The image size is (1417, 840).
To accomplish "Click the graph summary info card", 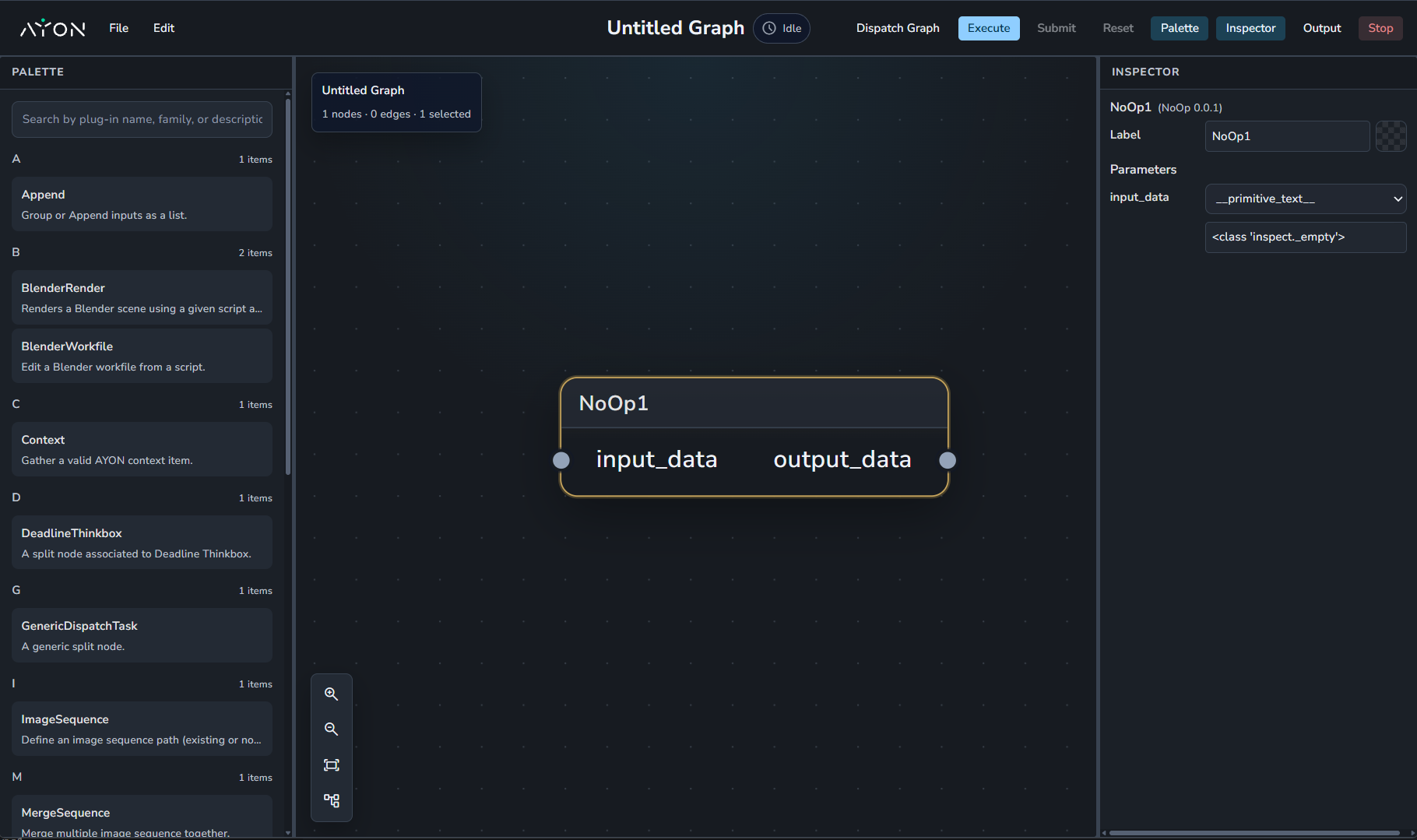I will pyautogui.click(x=396, y=102).
